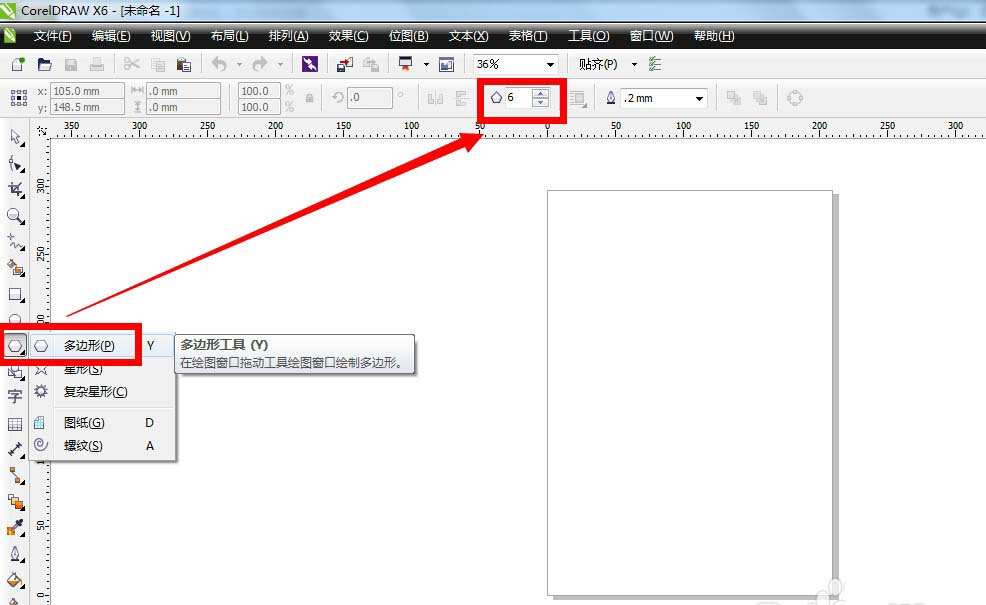Select the Text tool (字)

pyautogui.click(x=15, y=397)
